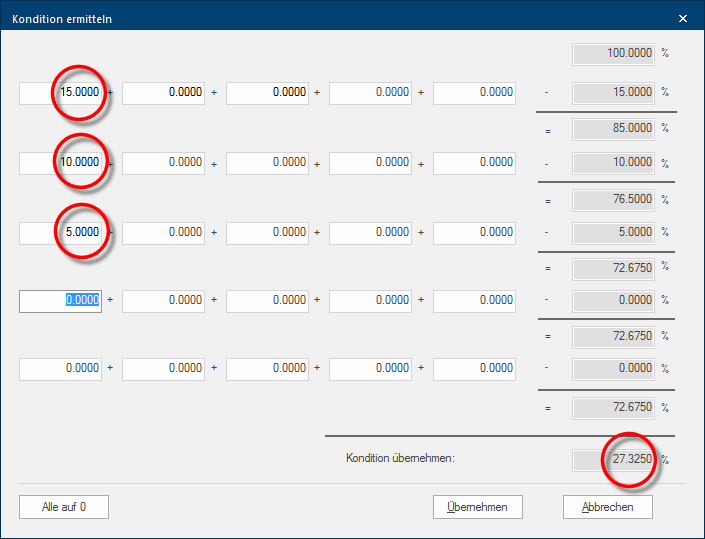Focus the third input field in the first row
This screenshot has width=705, height=539.
267,93
